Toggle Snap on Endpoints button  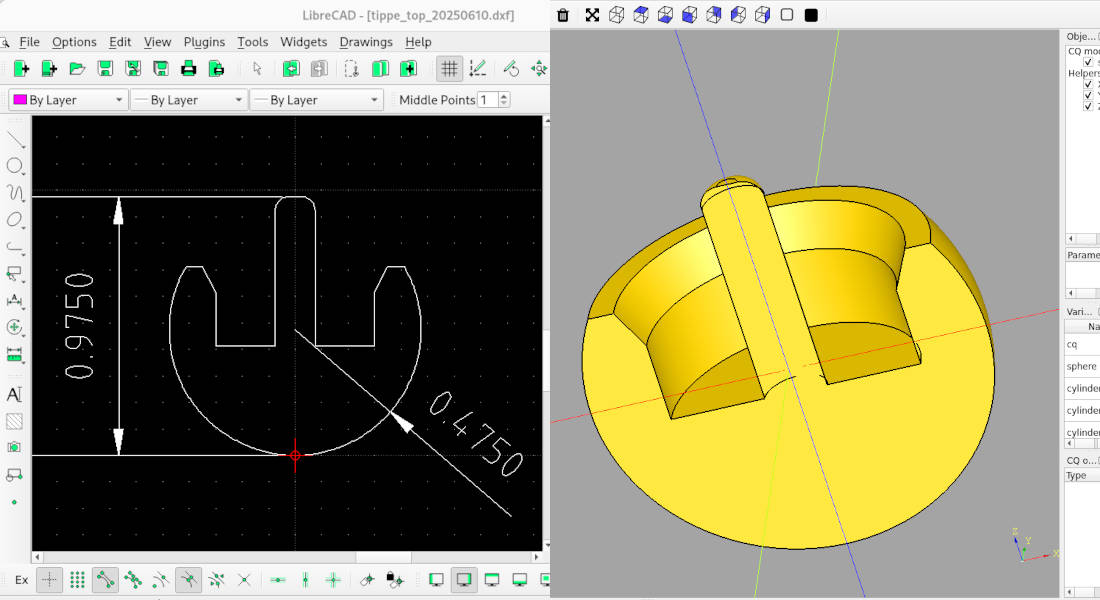[105, 580]
